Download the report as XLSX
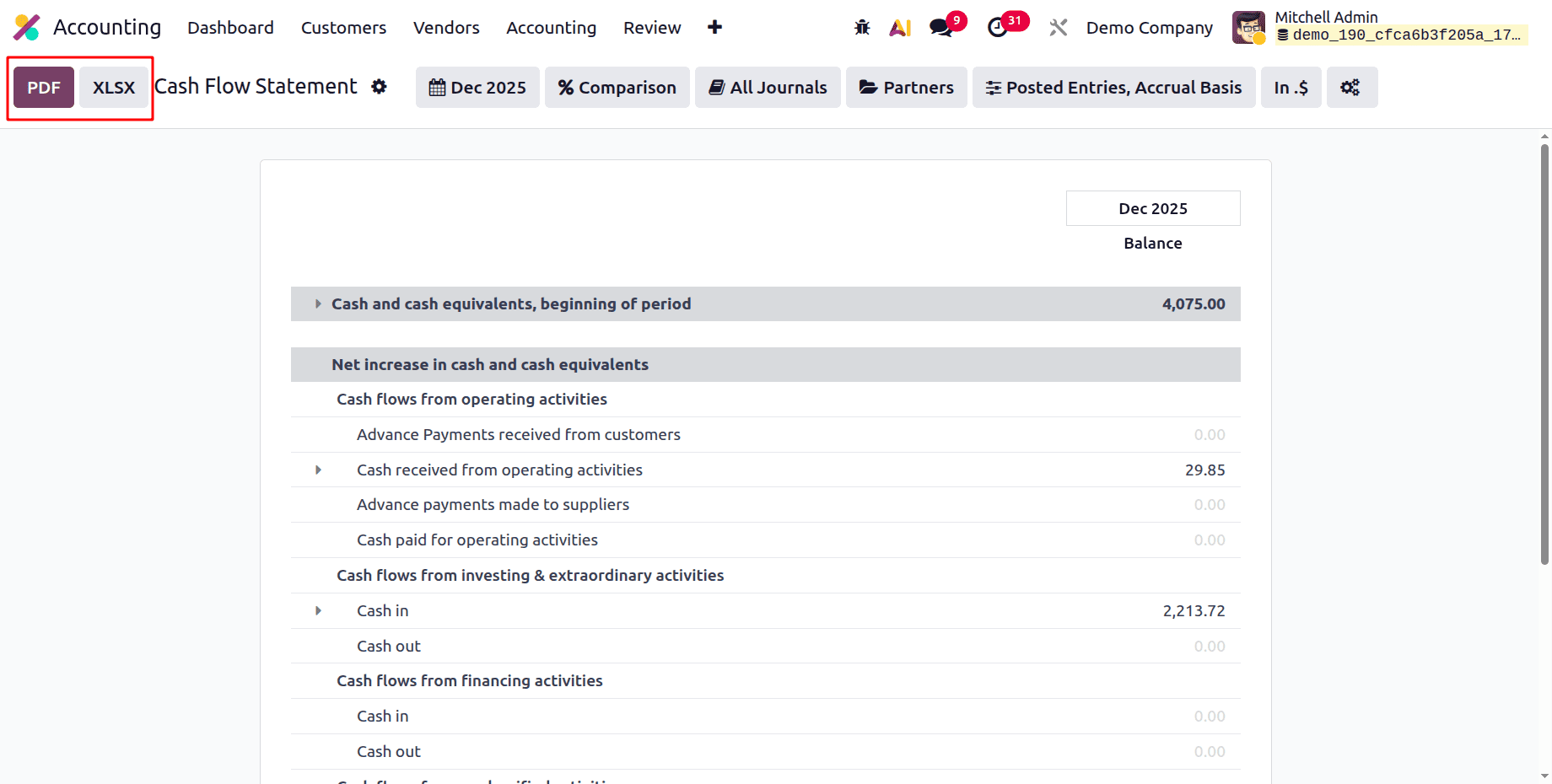This screenshot has width=1552, height=784. tap(113, 87)
